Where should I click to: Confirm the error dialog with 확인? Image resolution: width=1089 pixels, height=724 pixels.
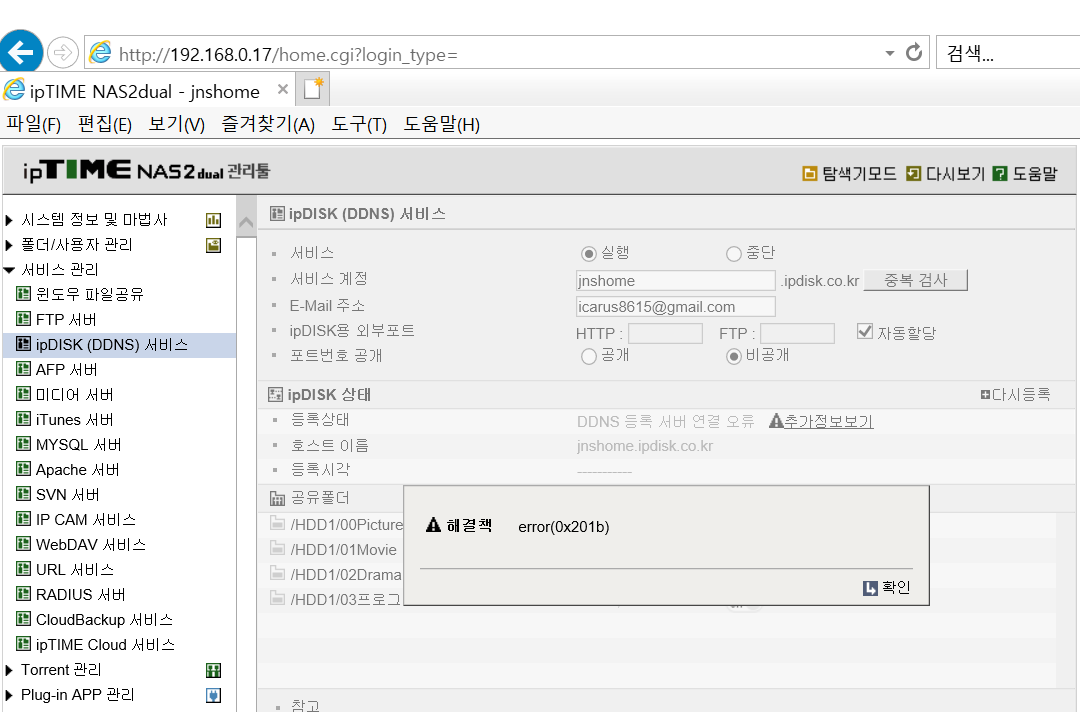coord(887,588)
